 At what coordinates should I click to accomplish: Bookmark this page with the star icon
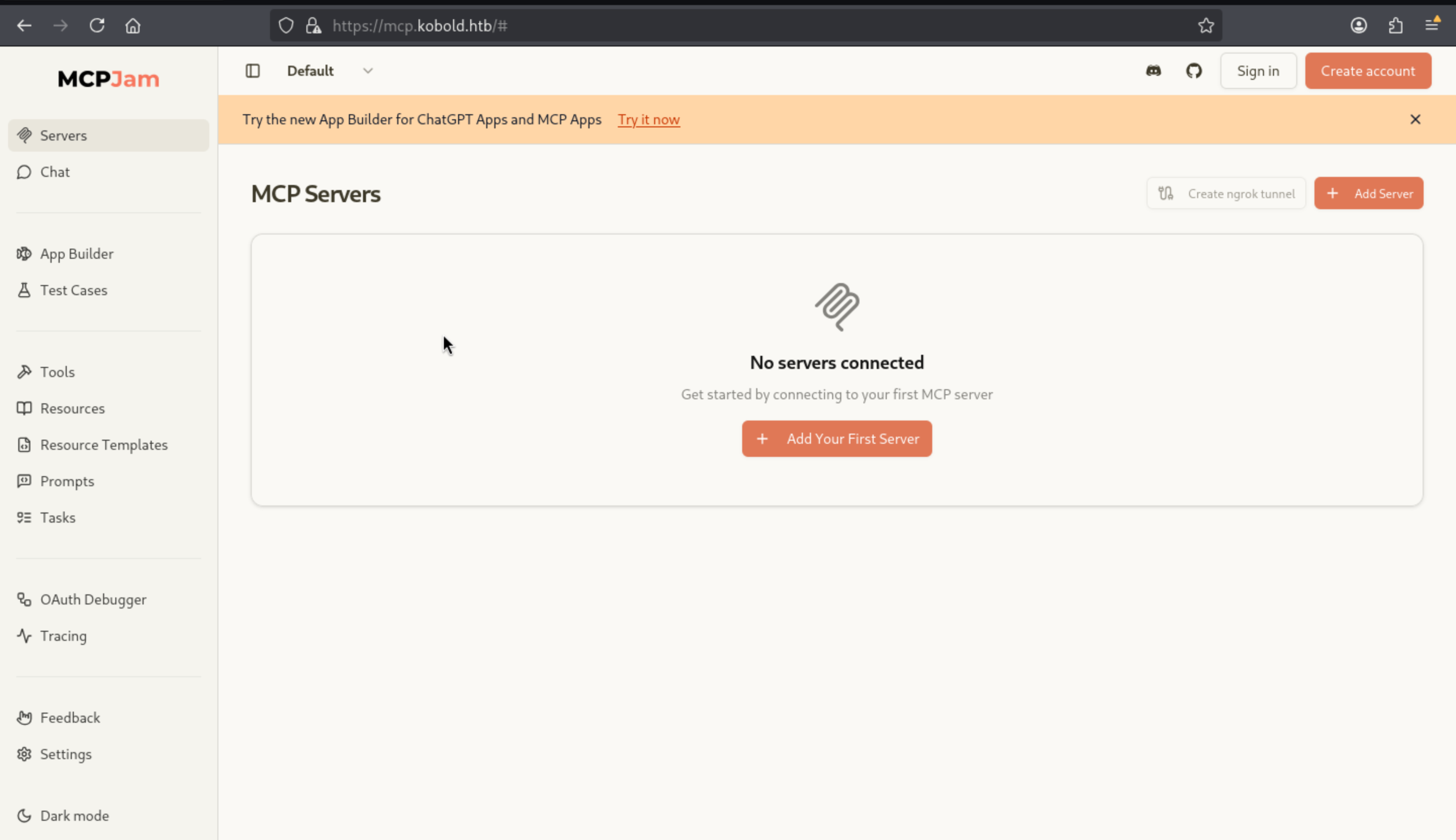tap(1206, 25)
